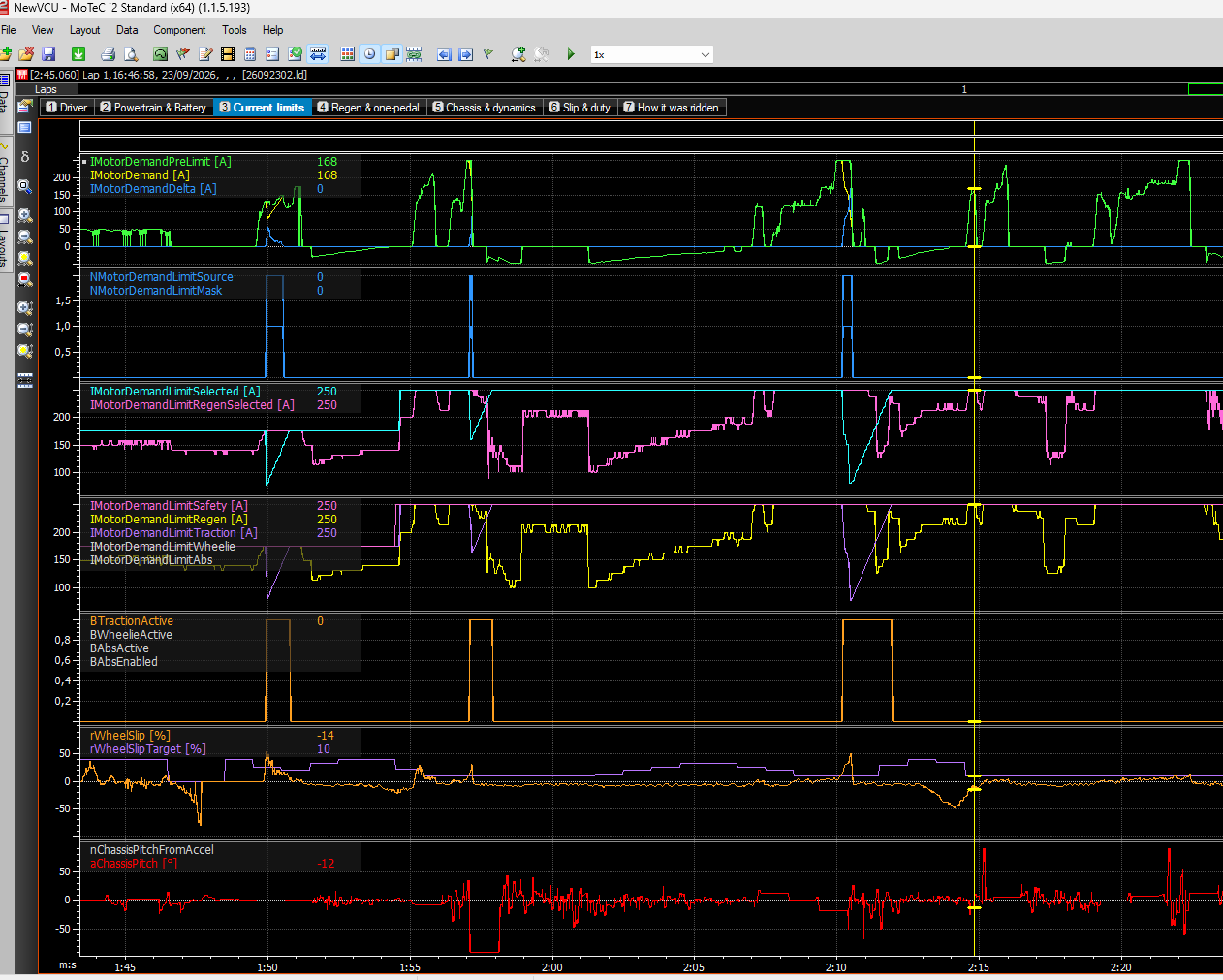Select the zoom window magnifier tool
Image resolution: width=1223 pixels, height=980 pixels.
[25, 186]
